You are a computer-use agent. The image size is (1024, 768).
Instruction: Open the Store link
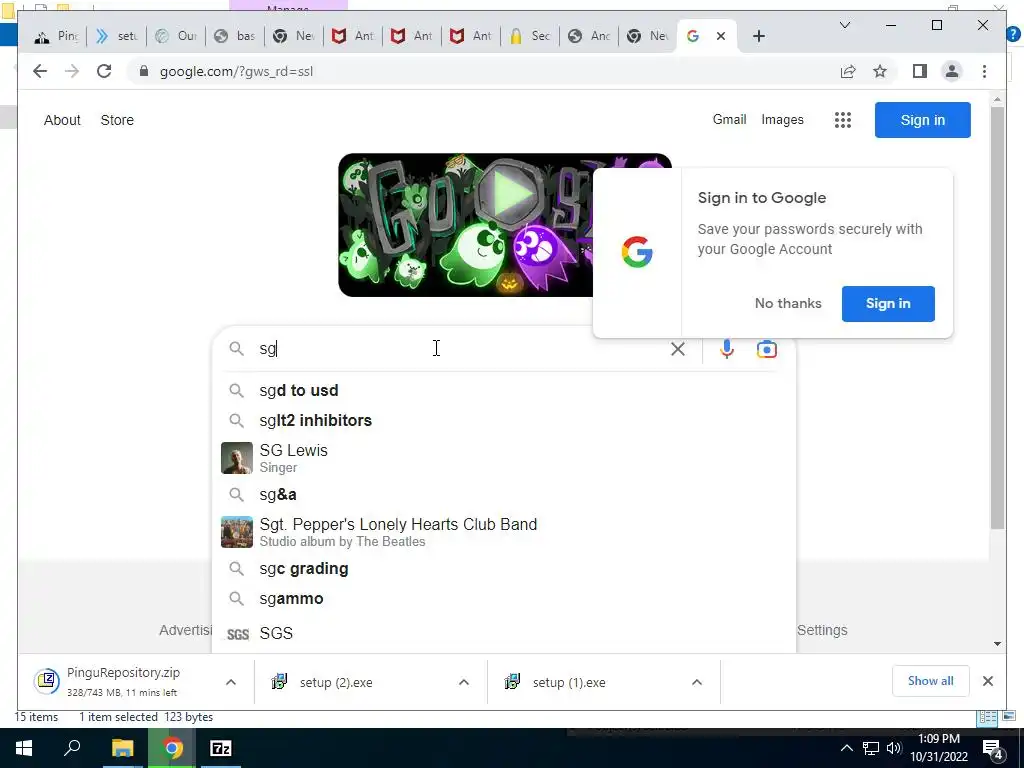tap(117, 120)
